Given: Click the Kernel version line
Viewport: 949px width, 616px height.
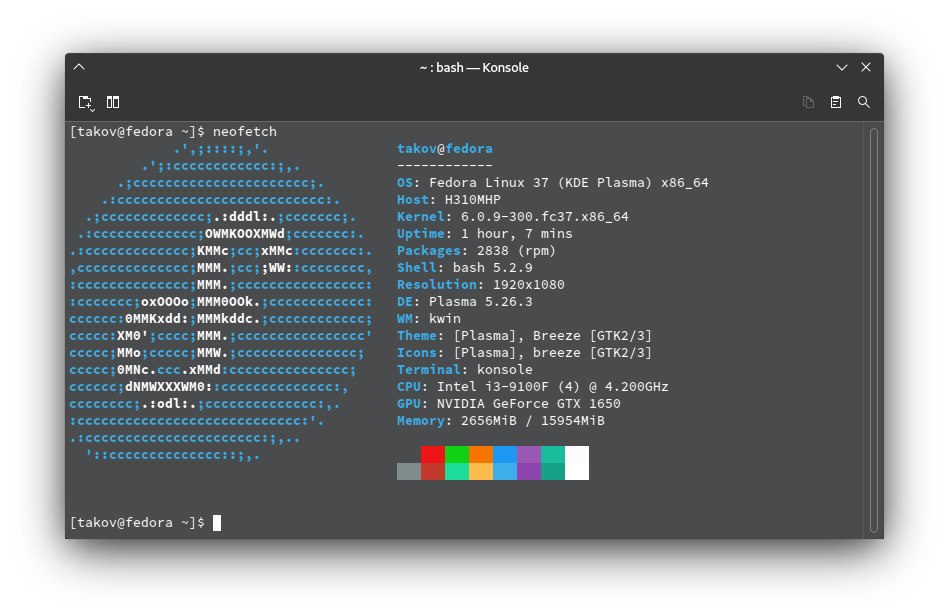Looking at the screenshot, I should click(x=513, y=216).
